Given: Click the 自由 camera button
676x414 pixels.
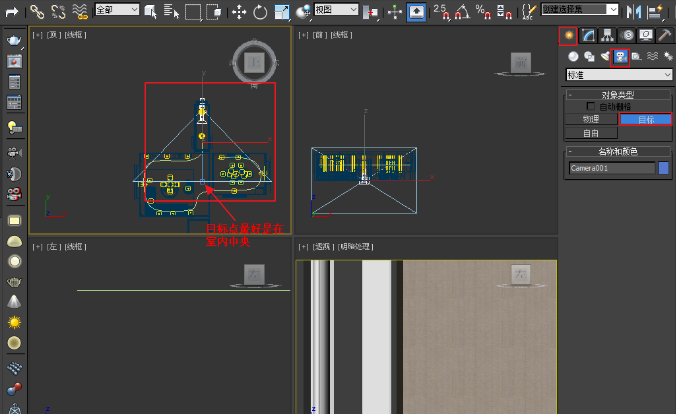Looking at the screenshot, I should (591, 132).
